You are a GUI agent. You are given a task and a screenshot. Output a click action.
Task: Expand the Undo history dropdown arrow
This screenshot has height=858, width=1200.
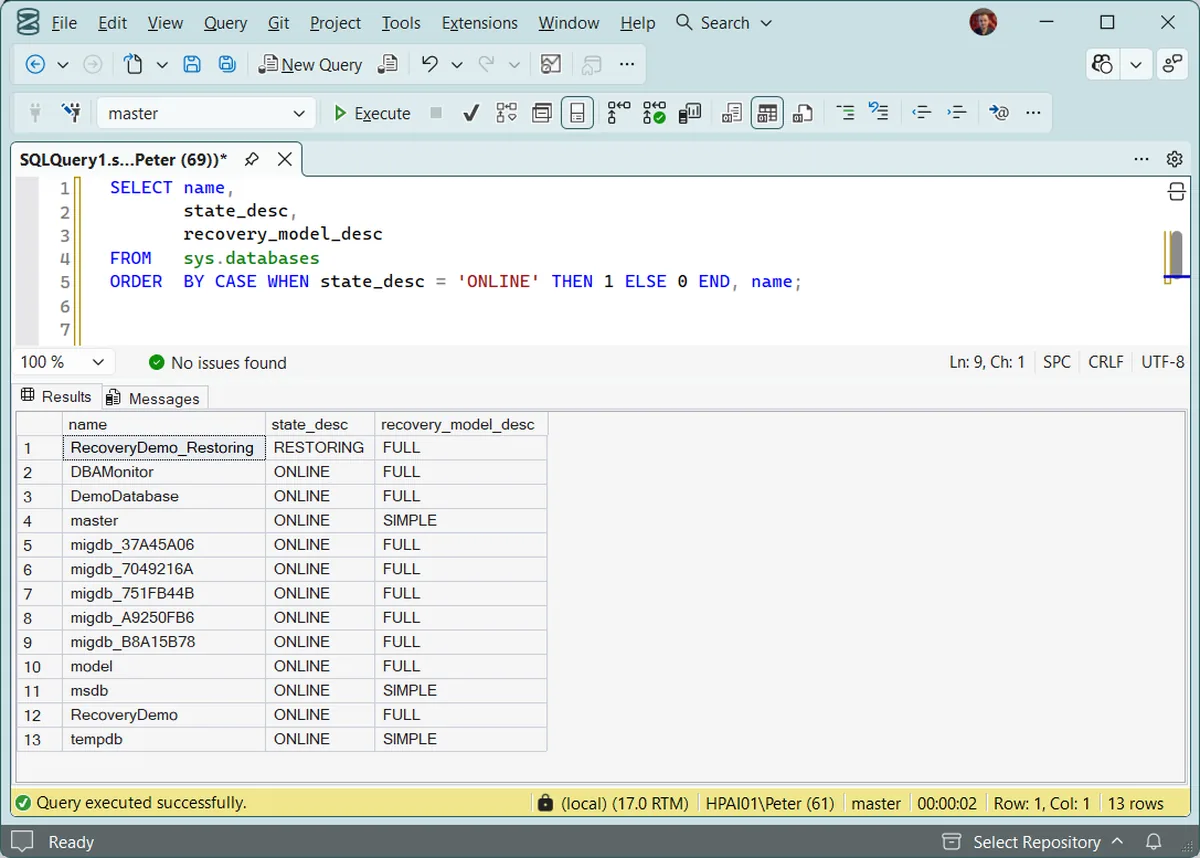pos(457,64)
